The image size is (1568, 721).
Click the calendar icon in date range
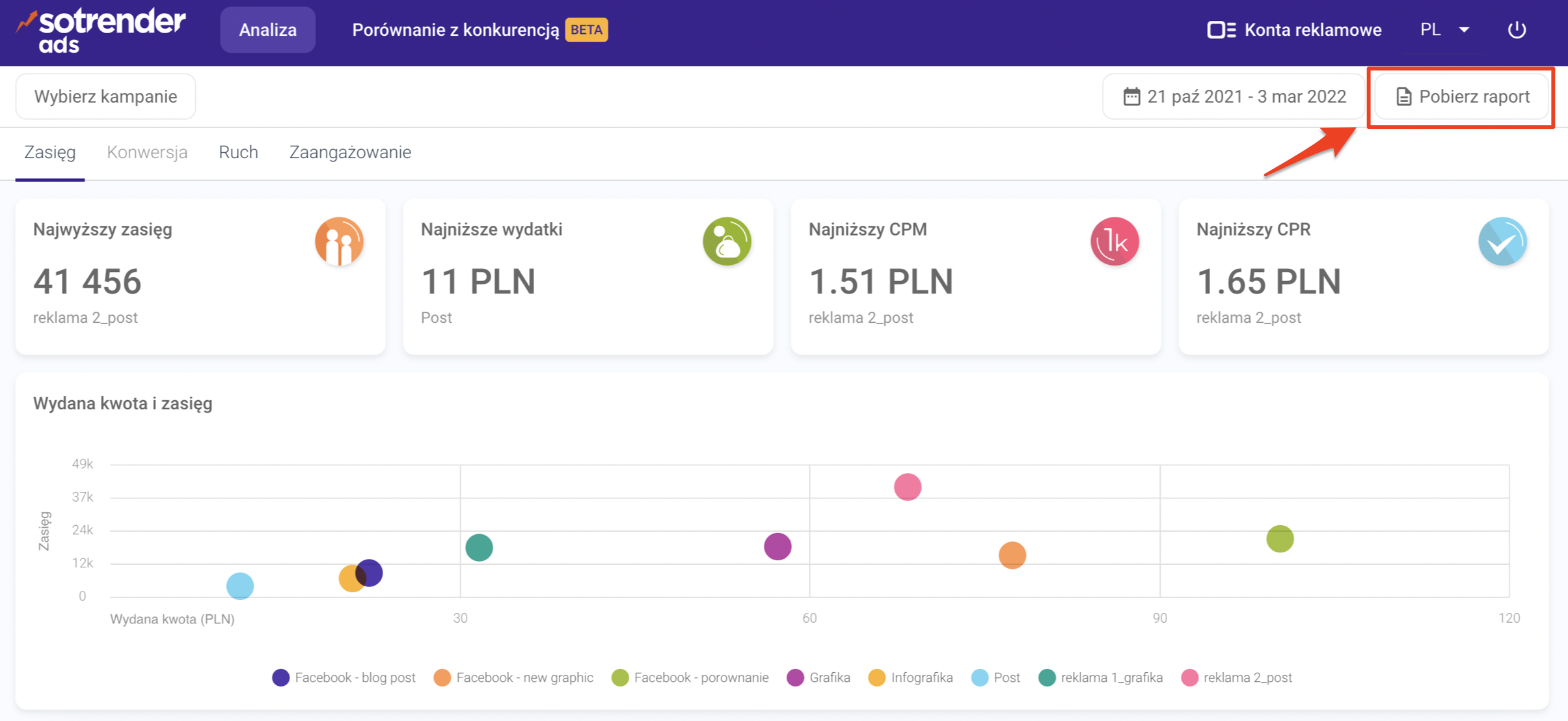point(1131,97)
